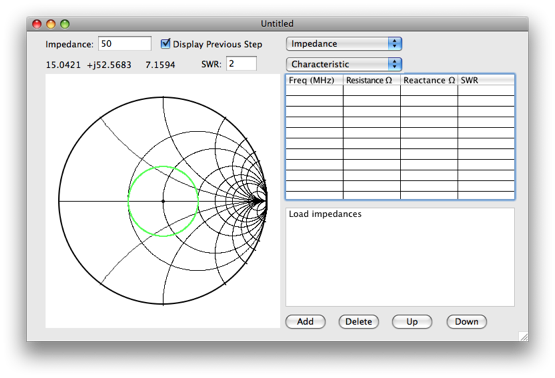Click the window resize grip corner
Viewport: 555px width, 378px height.
click(x=523, y=336)
